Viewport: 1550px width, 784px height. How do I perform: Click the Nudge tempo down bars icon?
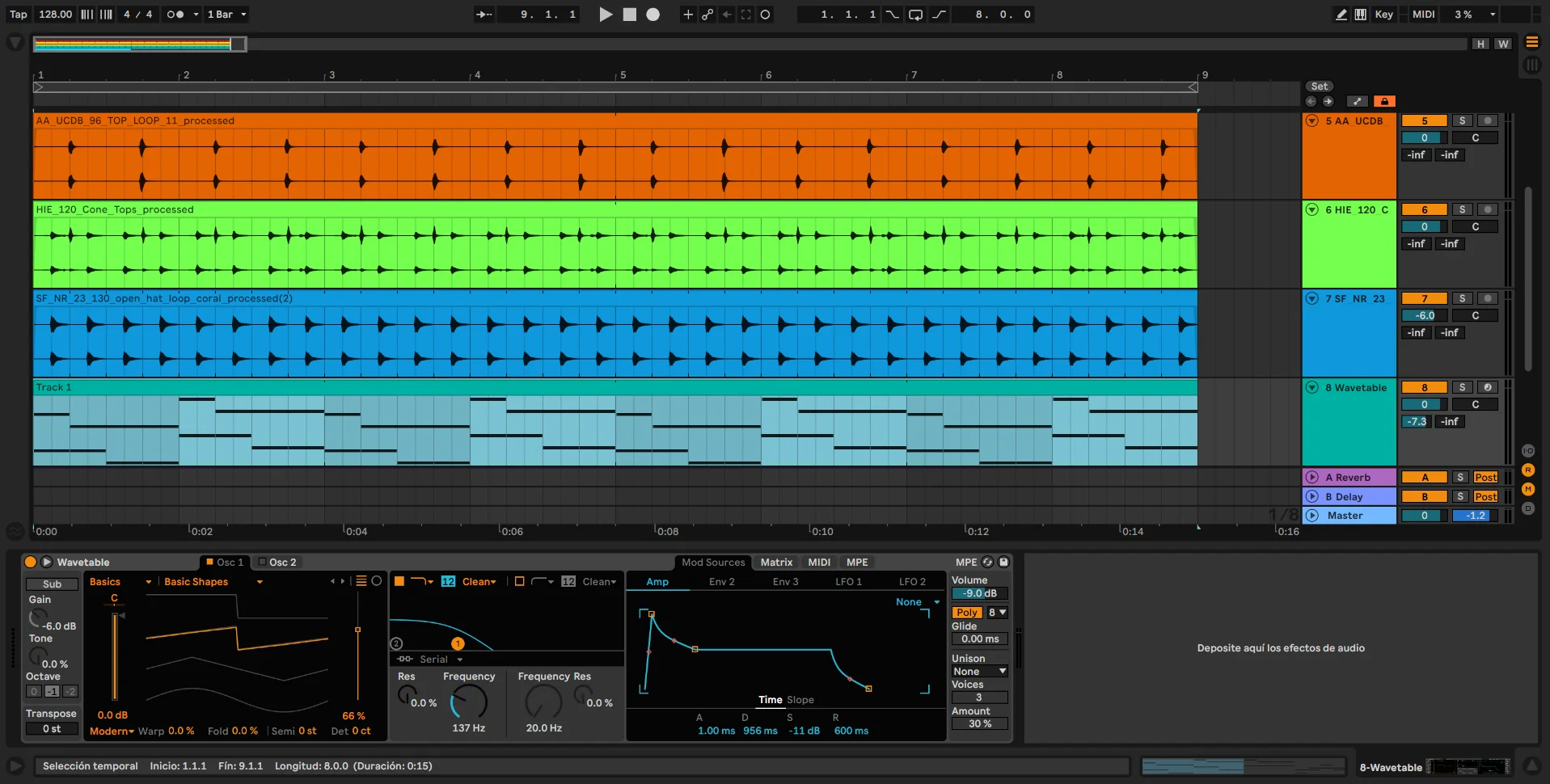coord(87,15)
